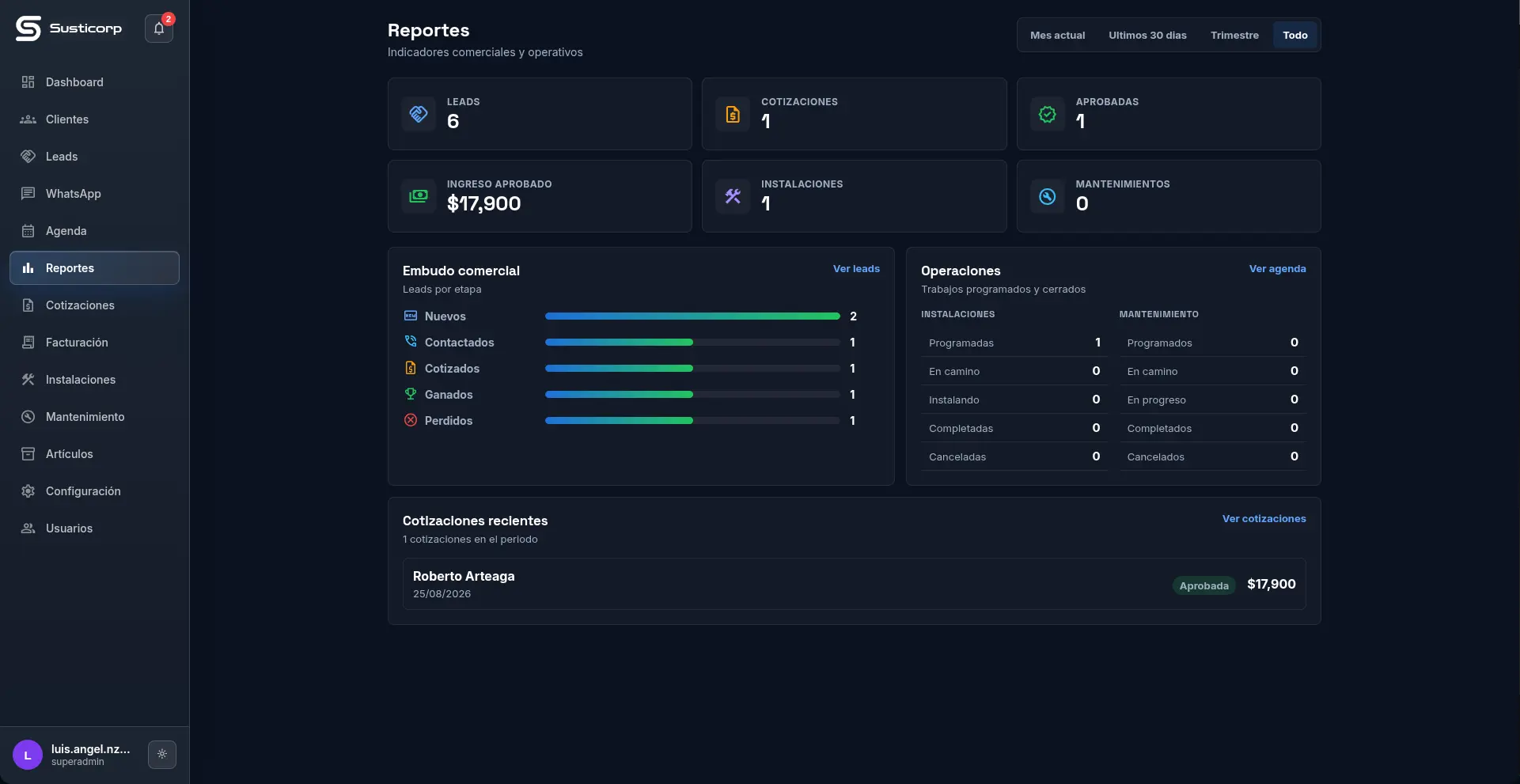Select Reportes in the sidebar
1520x784 pixels.
pyautogui.click(x=94, y=268)
